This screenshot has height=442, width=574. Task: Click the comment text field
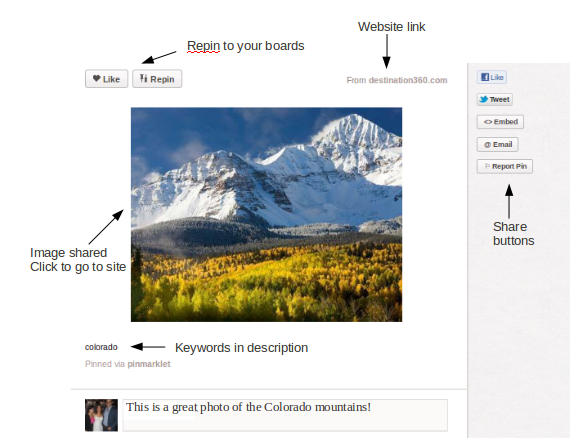click(285, 415)
